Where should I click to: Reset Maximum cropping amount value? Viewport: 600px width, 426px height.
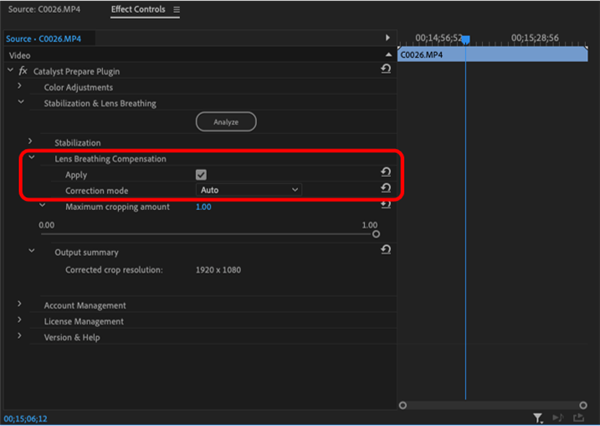point(386,205)
